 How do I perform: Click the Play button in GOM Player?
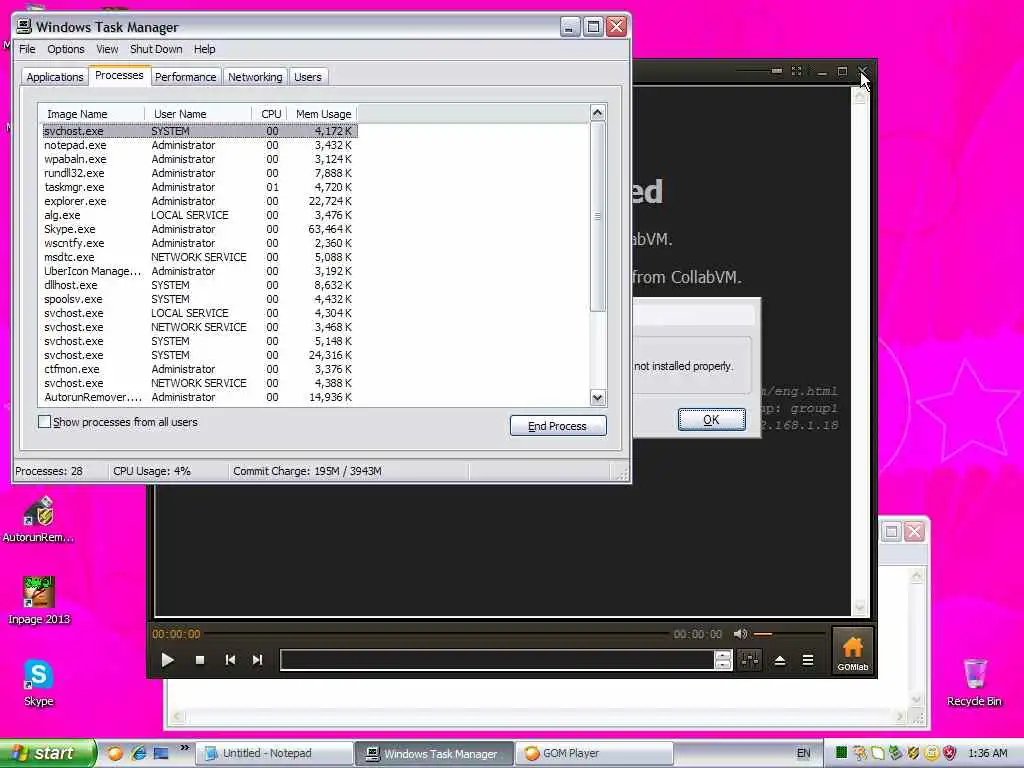tap(167, 660)
